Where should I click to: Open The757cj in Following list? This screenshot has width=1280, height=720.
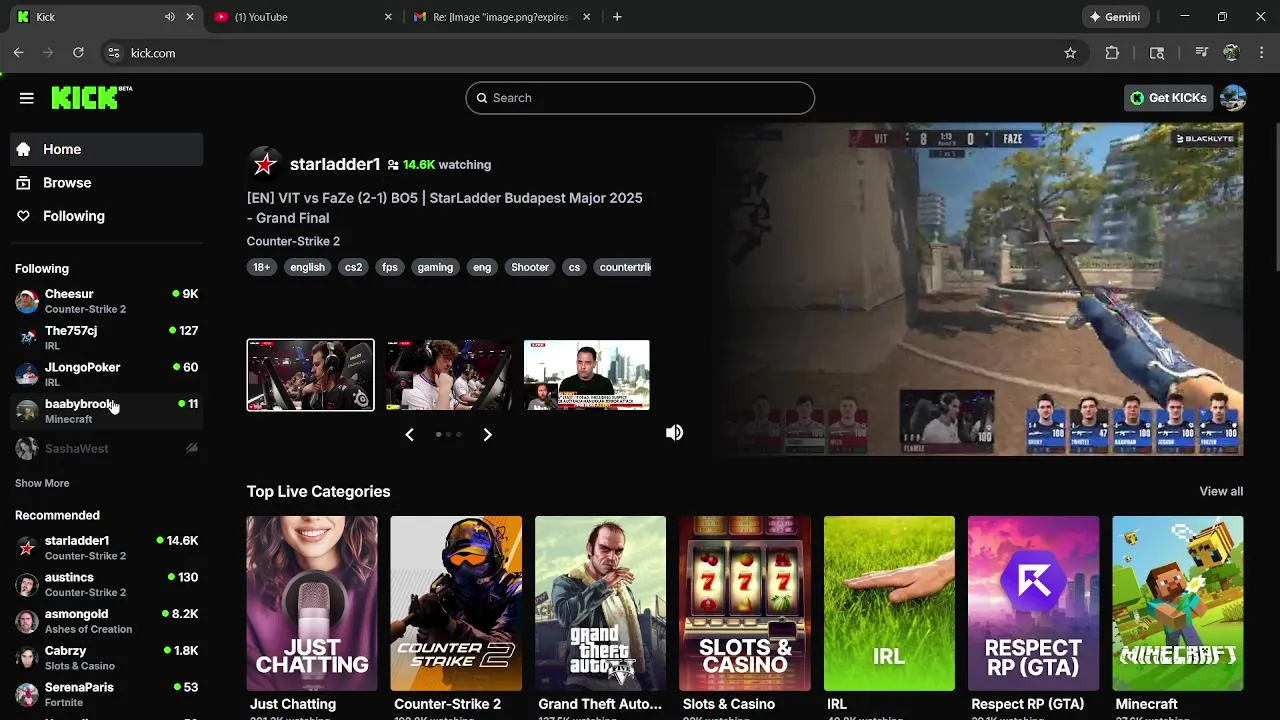click(107, 338)
